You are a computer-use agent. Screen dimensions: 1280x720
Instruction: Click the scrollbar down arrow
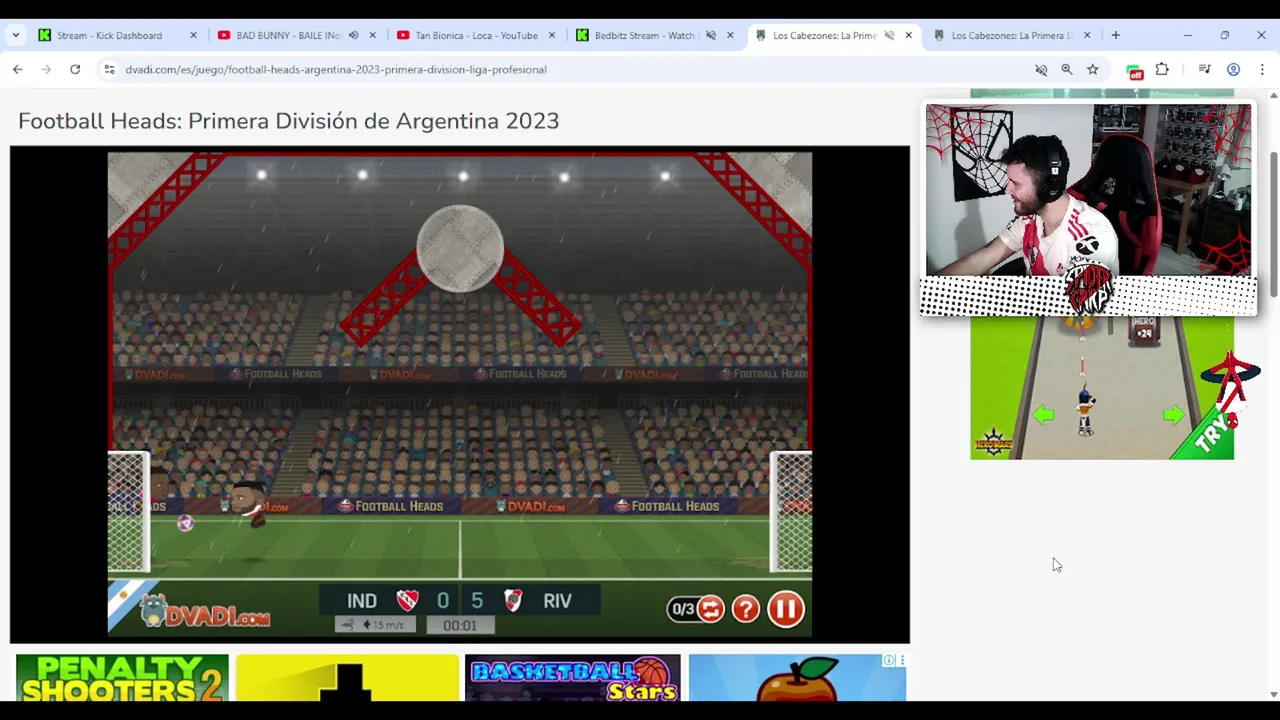[1273, 694]
